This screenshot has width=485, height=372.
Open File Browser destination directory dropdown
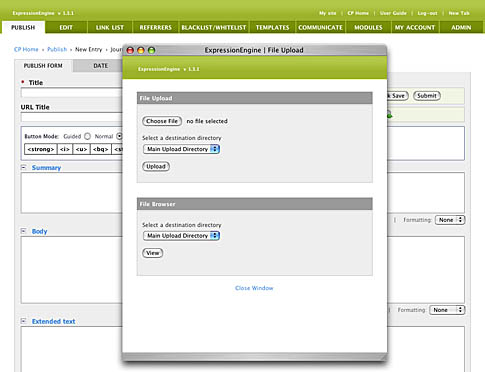(181, 236)
